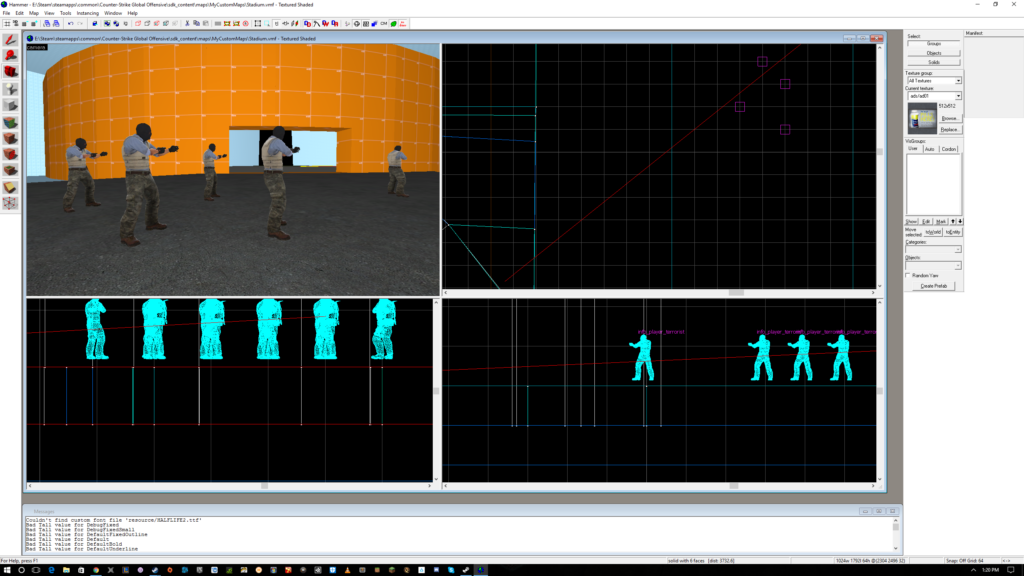Click the Objects select button
Viewport: 1024px width, 576px height.
(x=934, y=53)
